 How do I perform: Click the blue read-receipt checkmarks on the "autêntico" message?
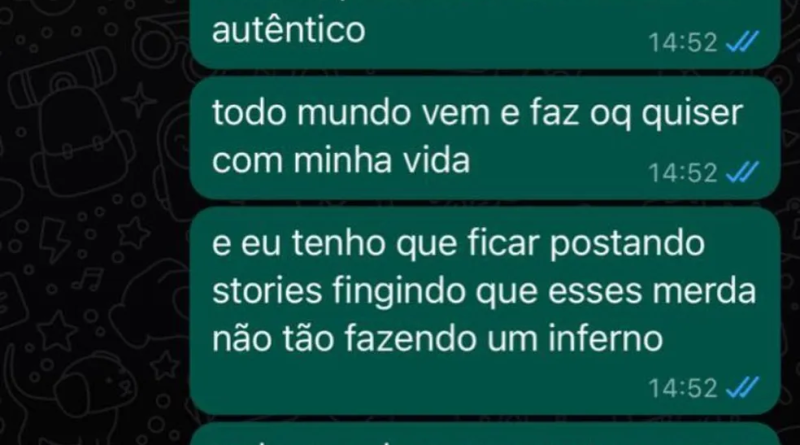click(742, 42)
